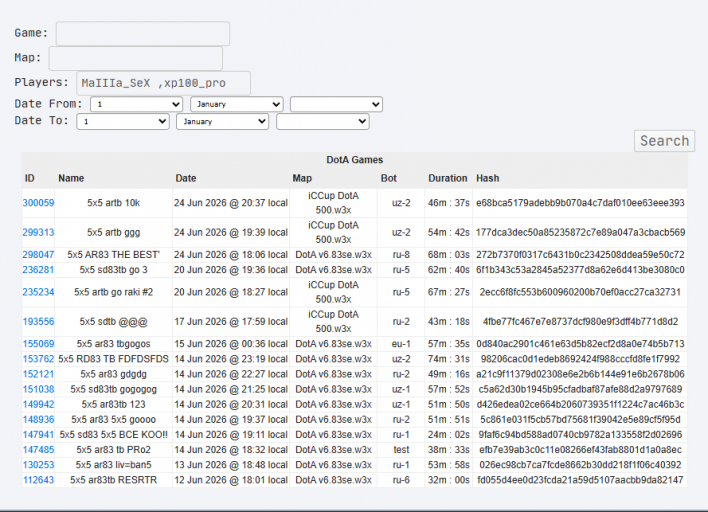The height and width of the screenshot is (512, 708).
Task: Open game ID 193556
Action: [38, 321]
